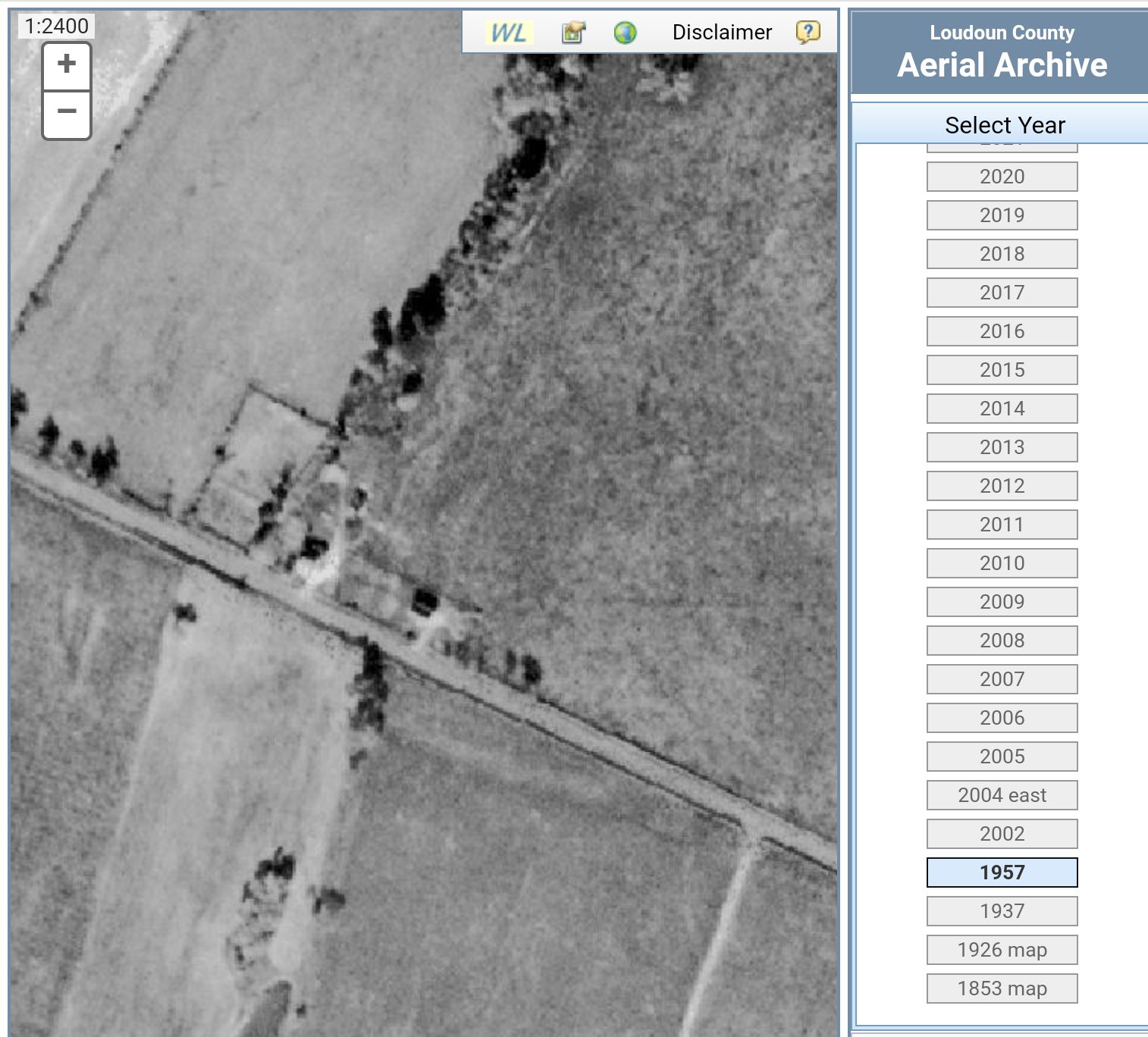
Task: Select year 2002 imagery
Action: click(x=1002, y=834)
